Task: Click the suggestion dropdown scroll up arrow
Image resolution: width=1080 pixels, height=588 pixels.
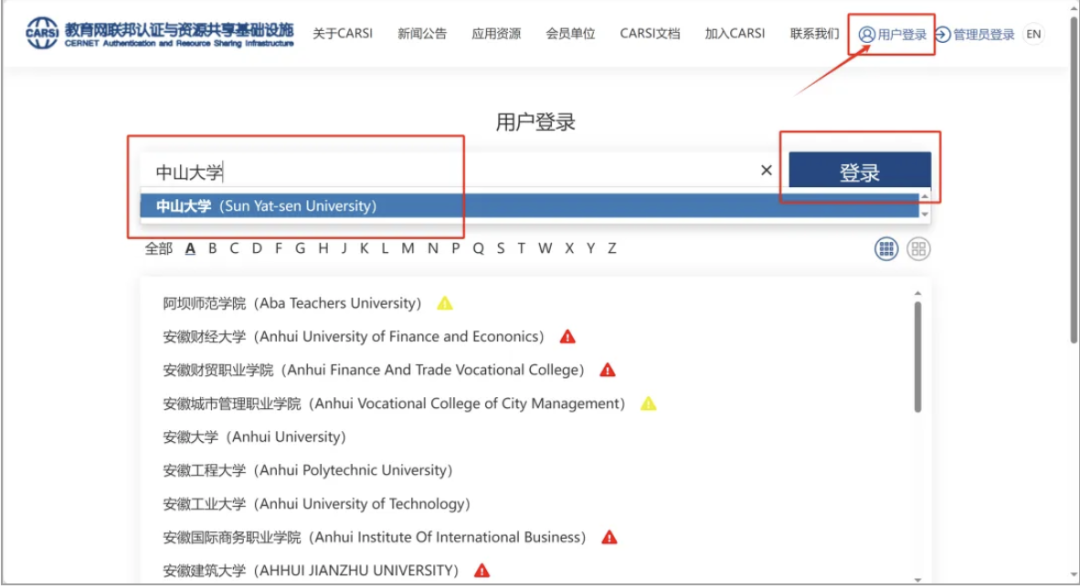Action: pos(924,197)
